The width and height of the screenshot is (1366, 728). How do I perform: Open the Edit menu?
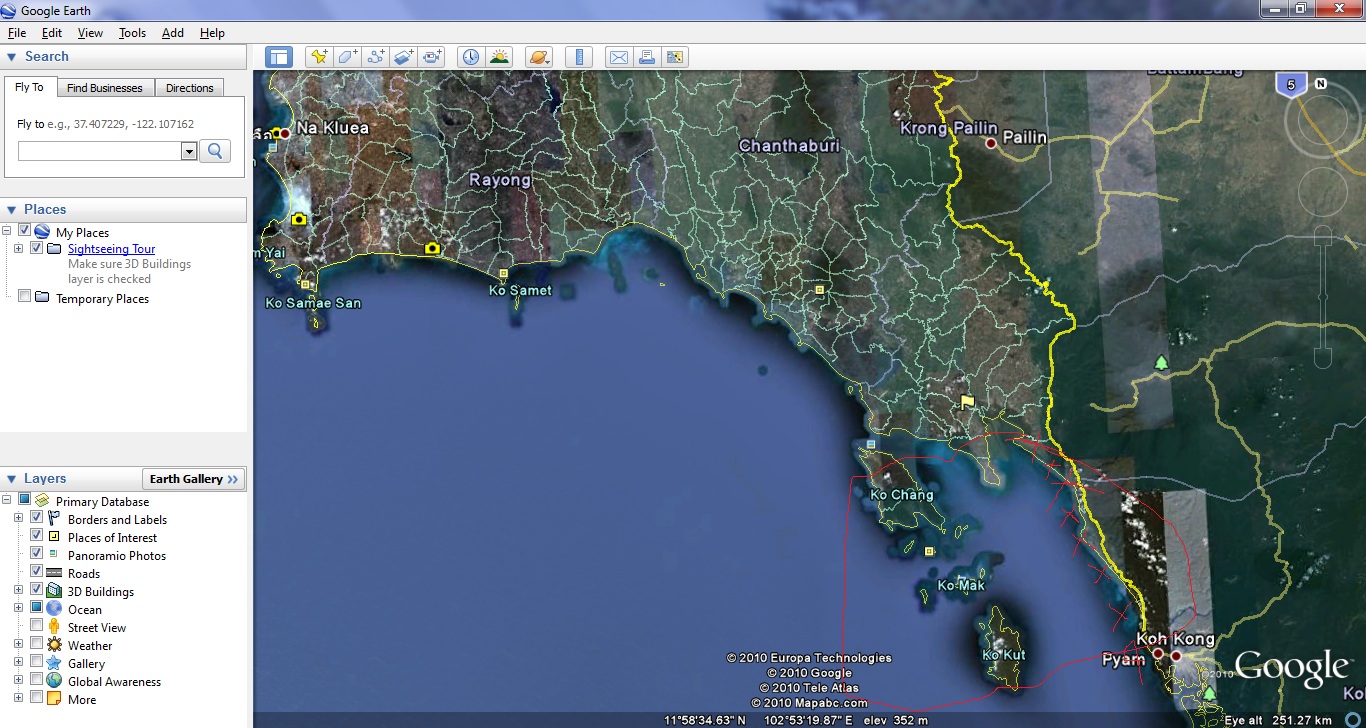(52, 33)
